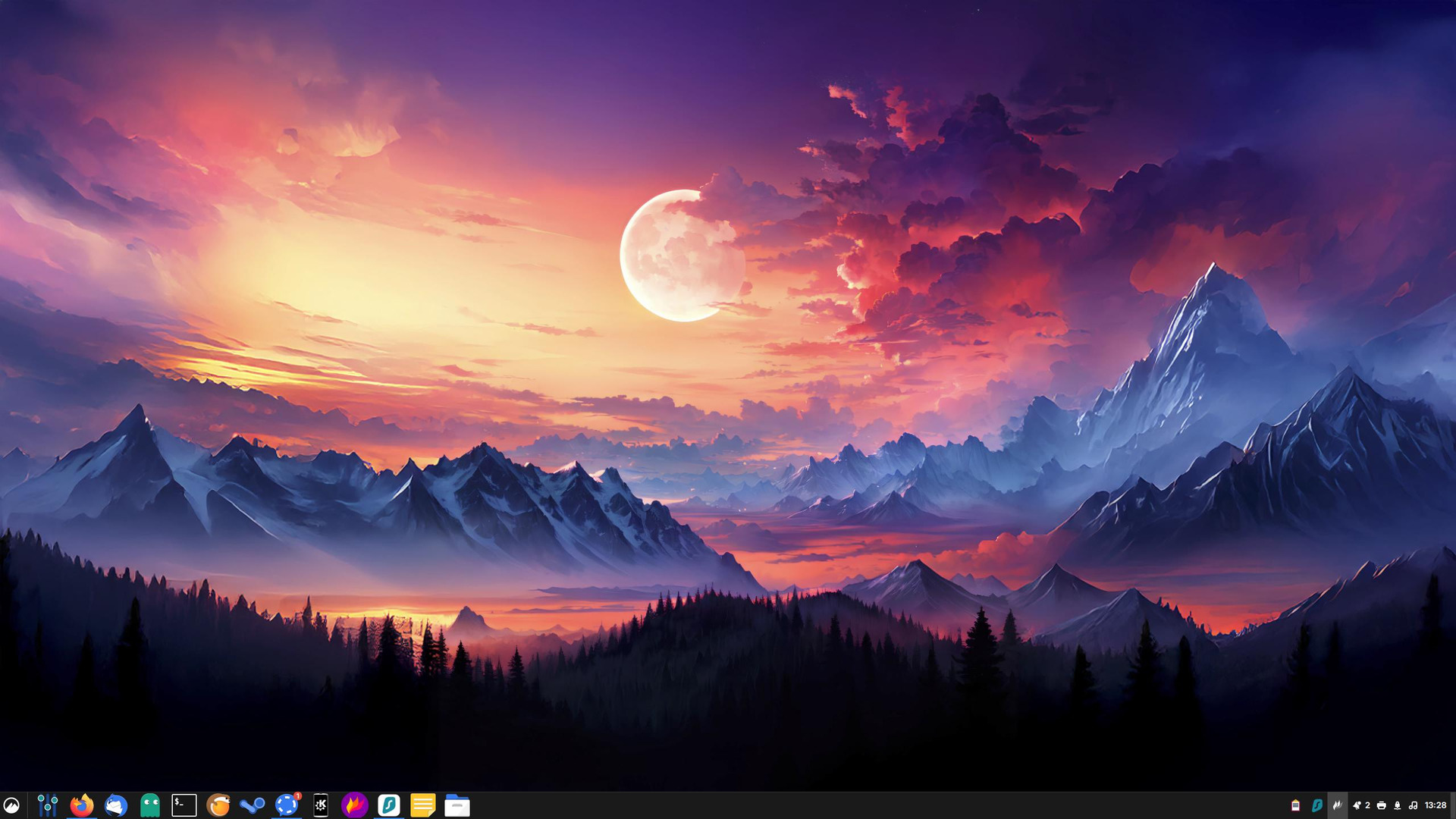Viewport: 1456px width, 819px height.
Task: Launch Steam from the taskbar
Action: tap(253, 805)
